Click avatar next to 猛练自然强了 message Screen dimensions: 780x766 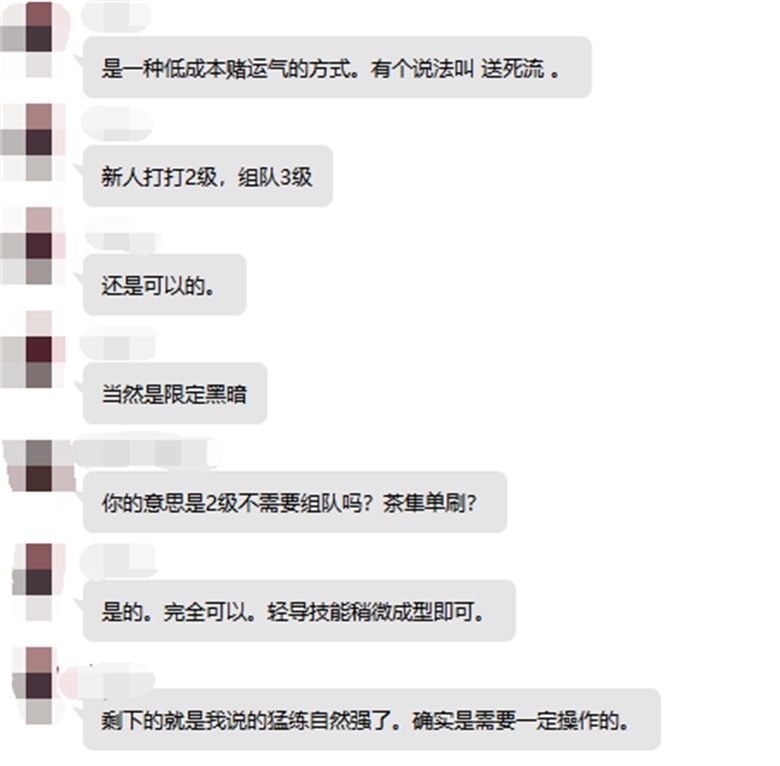coord(38,685)
